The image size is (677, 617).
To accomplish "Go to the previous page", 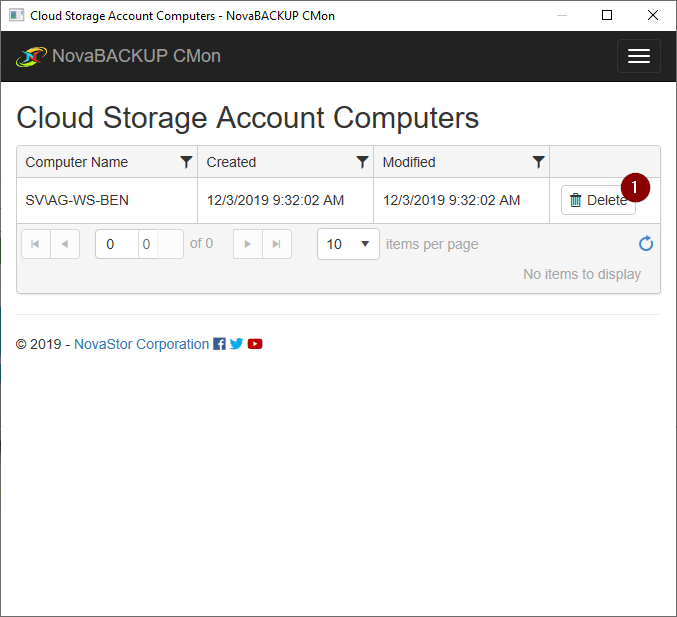I will (65, 244).
